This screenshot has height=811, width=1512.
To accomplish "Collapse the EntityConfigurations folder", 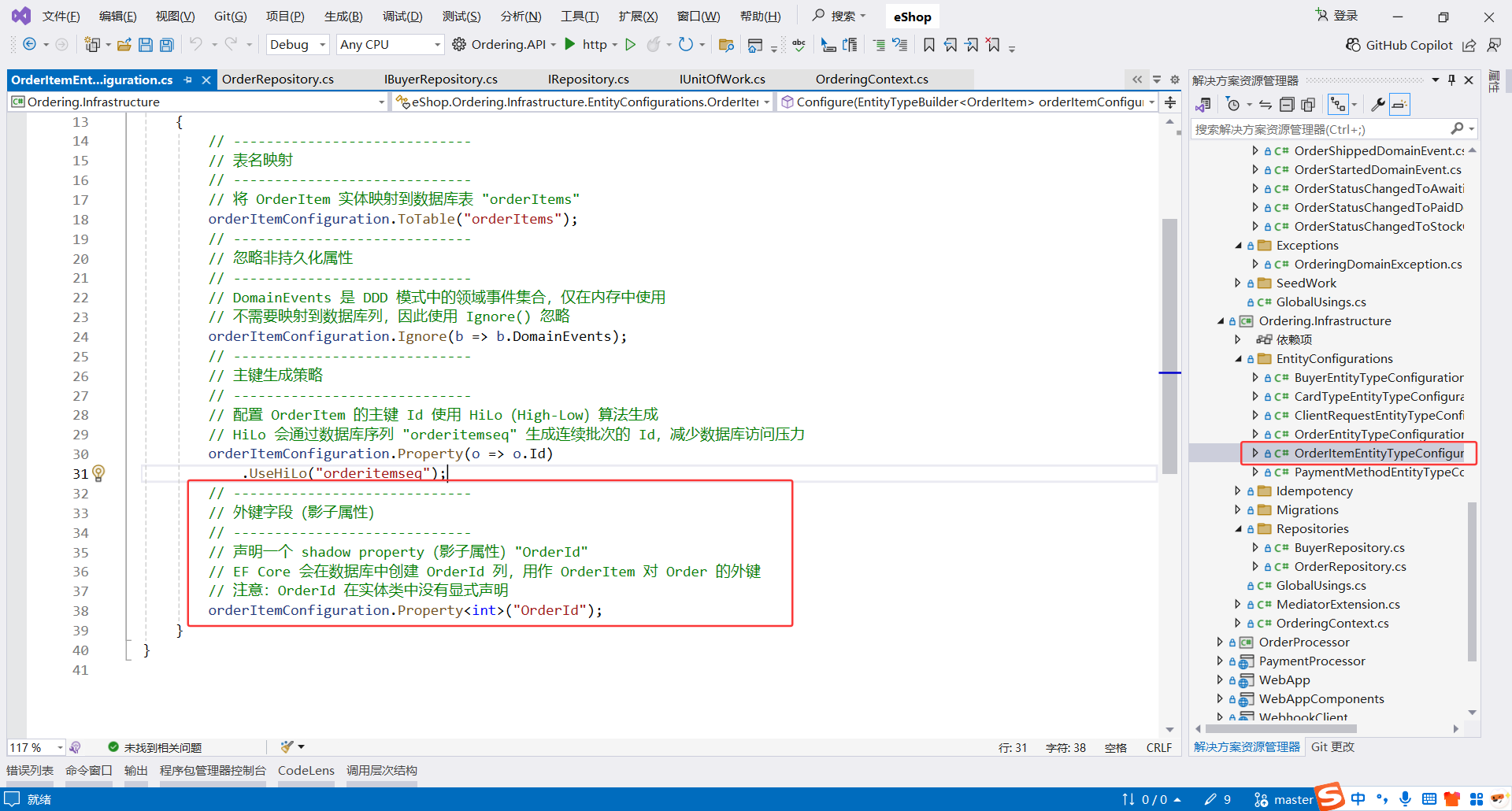I will click(1239, 358).
